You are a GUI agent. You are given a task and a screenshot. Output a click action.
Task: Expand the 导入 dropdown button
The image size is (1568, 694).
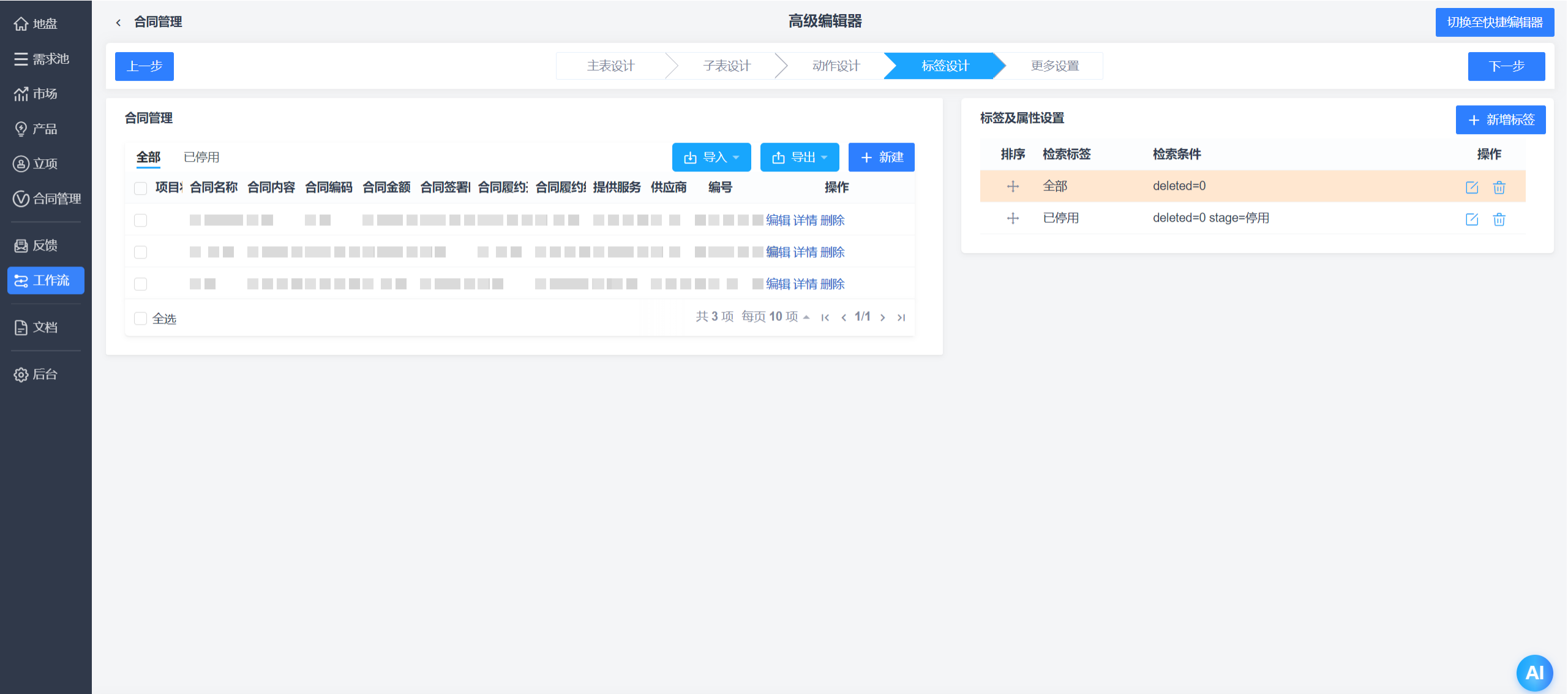pos(711,157)
